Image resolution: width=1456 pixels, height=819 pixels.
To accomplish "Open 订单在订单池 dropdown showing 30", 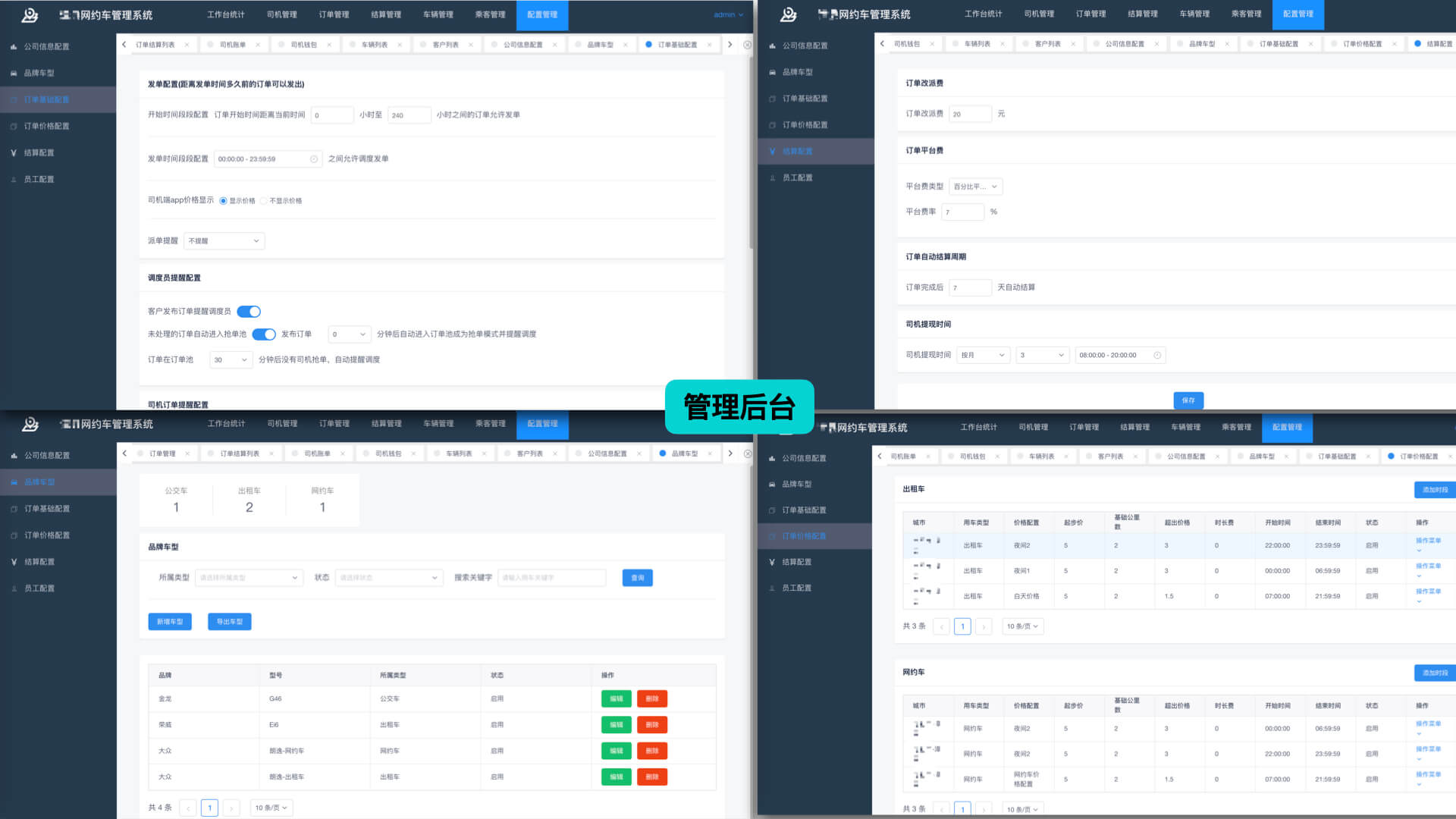I will coord(231,360).
